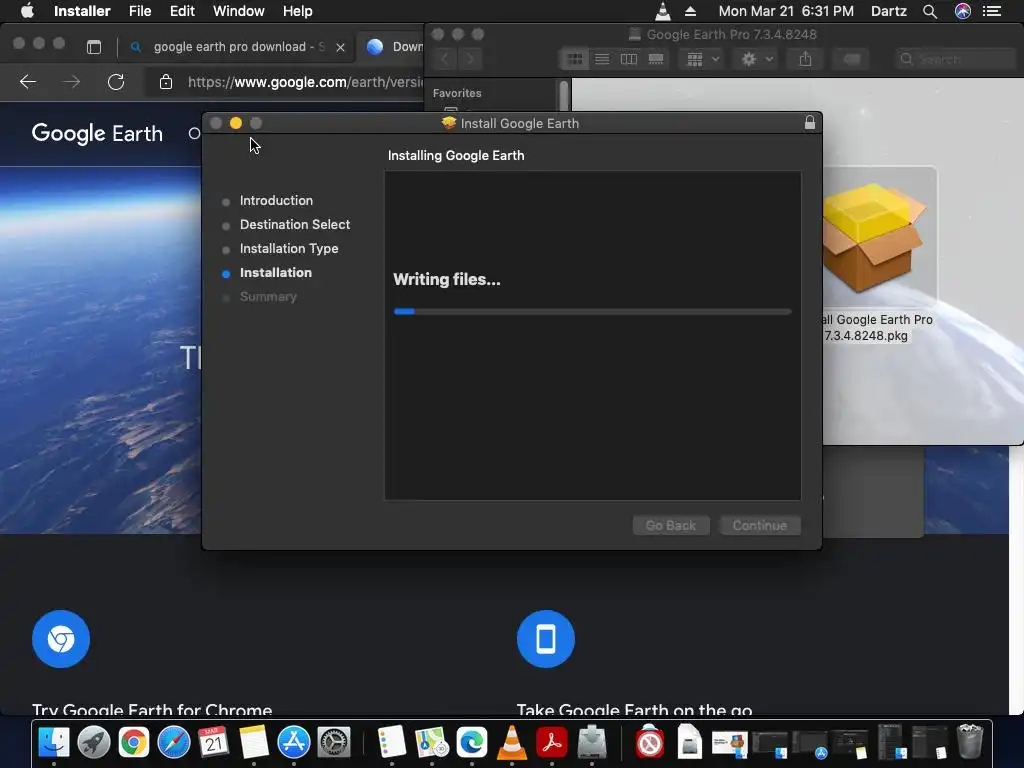The image size is (1024, 768).
Task: Open Siri from the menu bar
Action: 963,11
